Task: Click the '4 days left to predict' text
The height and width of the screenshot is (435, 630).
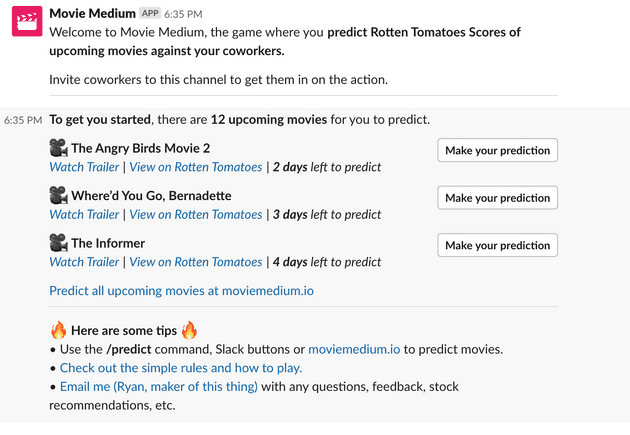Action: [327, 261]
